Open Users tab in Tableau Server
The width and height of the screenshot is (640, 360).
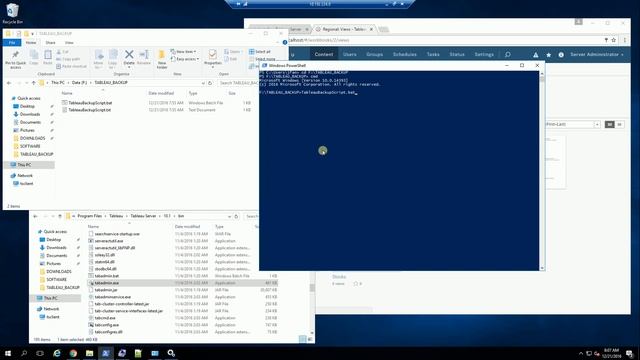[x=349, y=54]
